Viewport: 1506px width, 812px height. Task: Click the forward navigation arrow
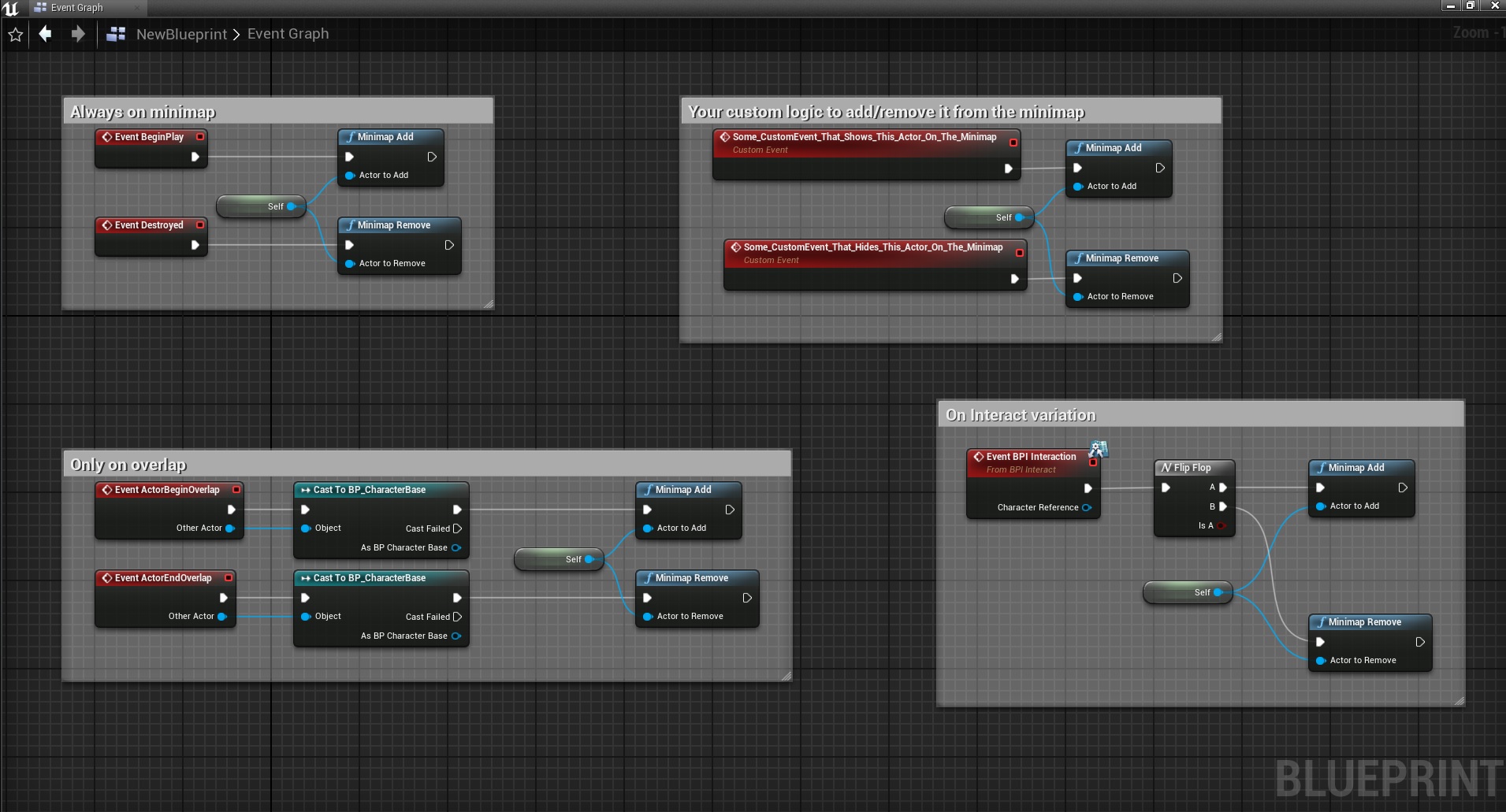click(x=77, y=34)
